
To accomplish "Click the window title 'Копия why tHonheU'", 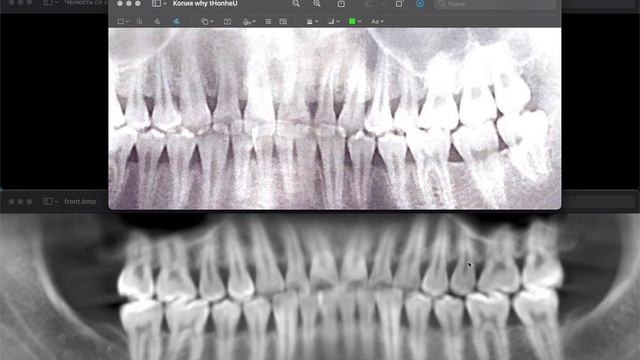I will tap(205, 4).
